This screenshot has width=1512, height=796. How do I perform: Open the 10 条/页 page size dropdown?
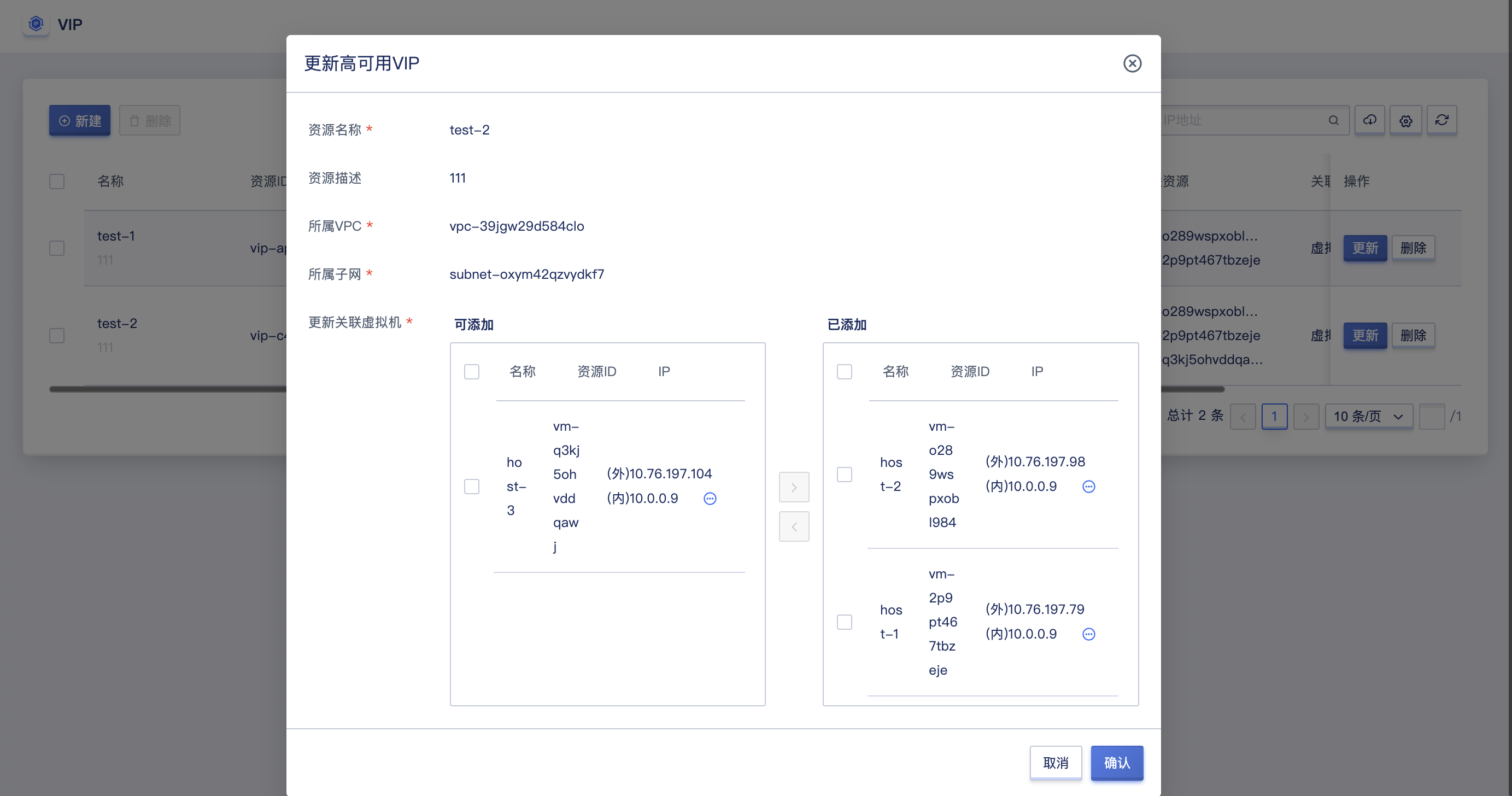pyautogui.click(x=1368, y=415)
